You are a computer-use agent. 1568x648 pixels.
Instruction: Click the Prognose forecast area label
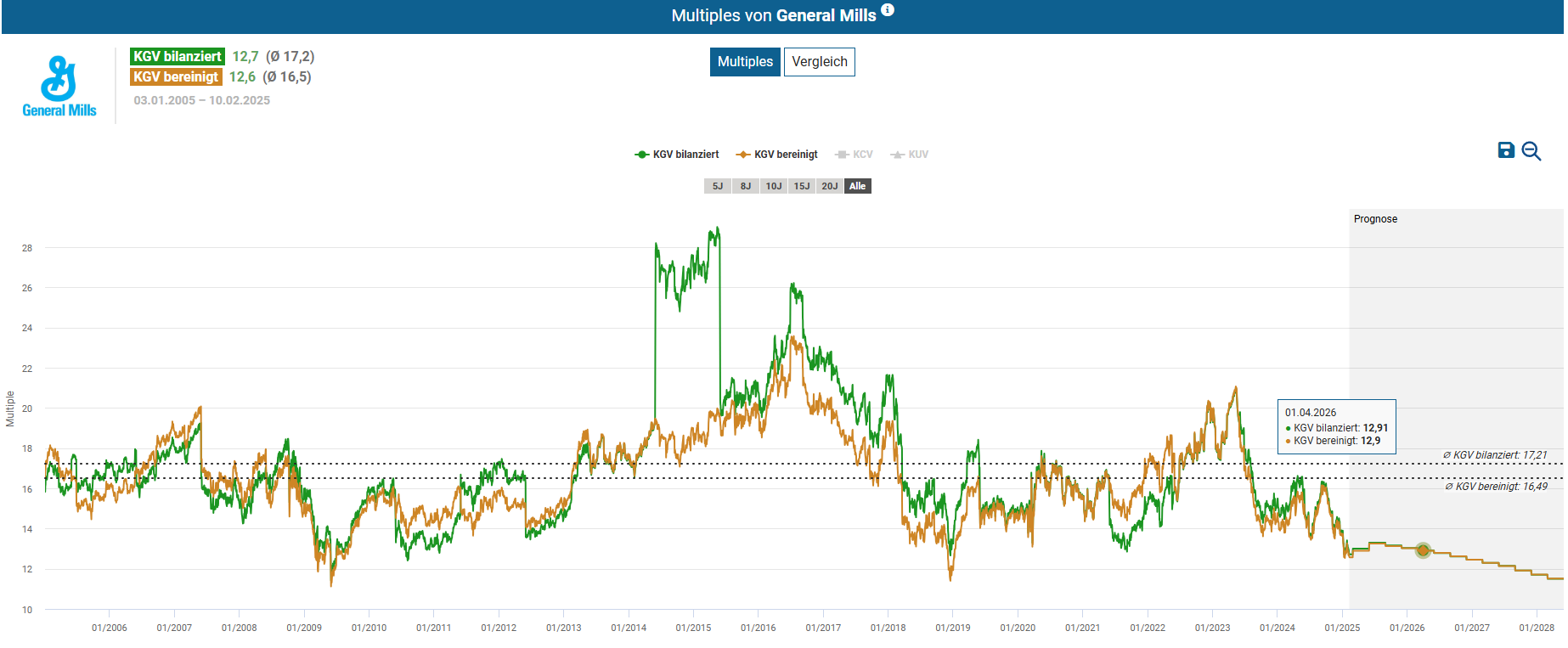tap(1375, 219)
